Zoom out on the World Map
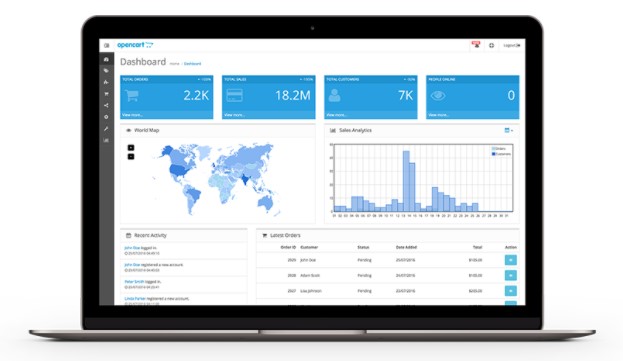 click(x=131, y=156)
